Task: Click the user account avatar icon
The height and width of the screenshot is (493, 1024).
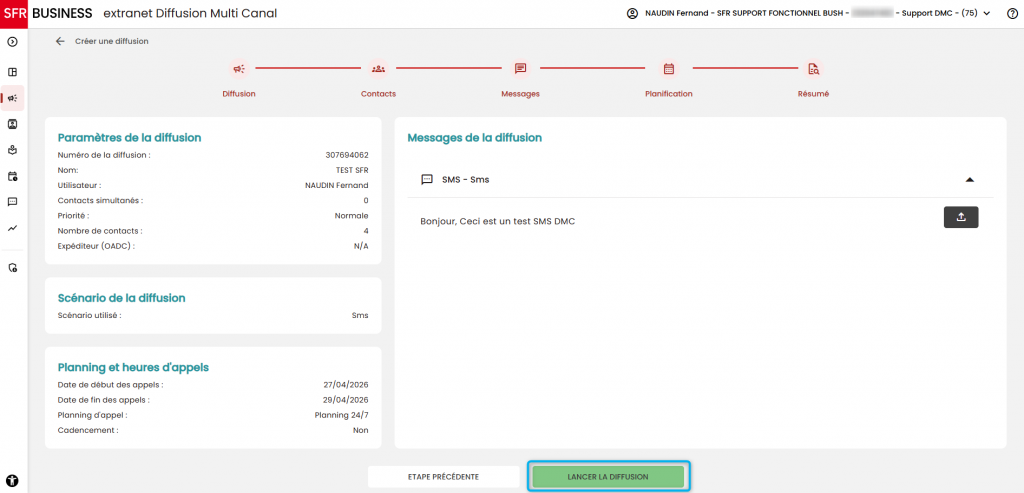Action: tap(632, 14)
